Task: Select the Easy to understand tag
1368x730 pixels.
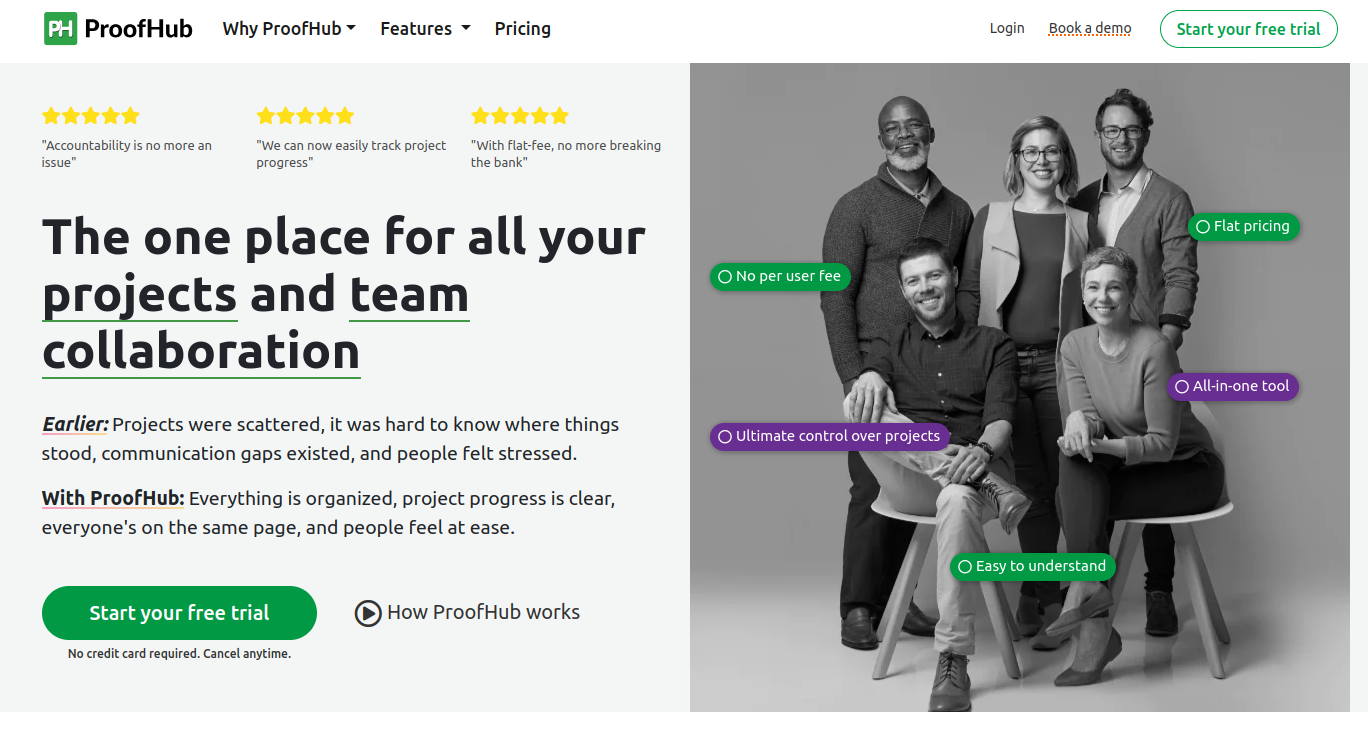Action: (x=1032, y=567)
